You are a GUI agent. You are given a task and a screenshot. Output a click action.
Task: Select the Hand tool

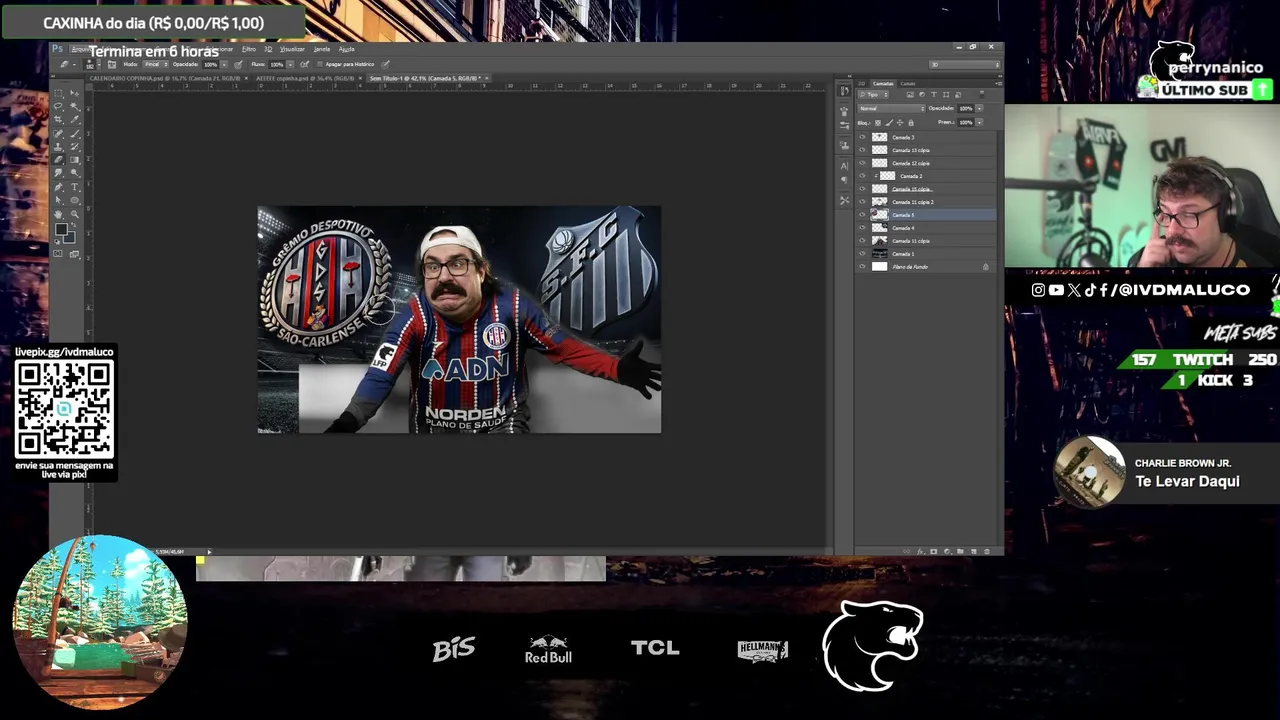(58, 214)
